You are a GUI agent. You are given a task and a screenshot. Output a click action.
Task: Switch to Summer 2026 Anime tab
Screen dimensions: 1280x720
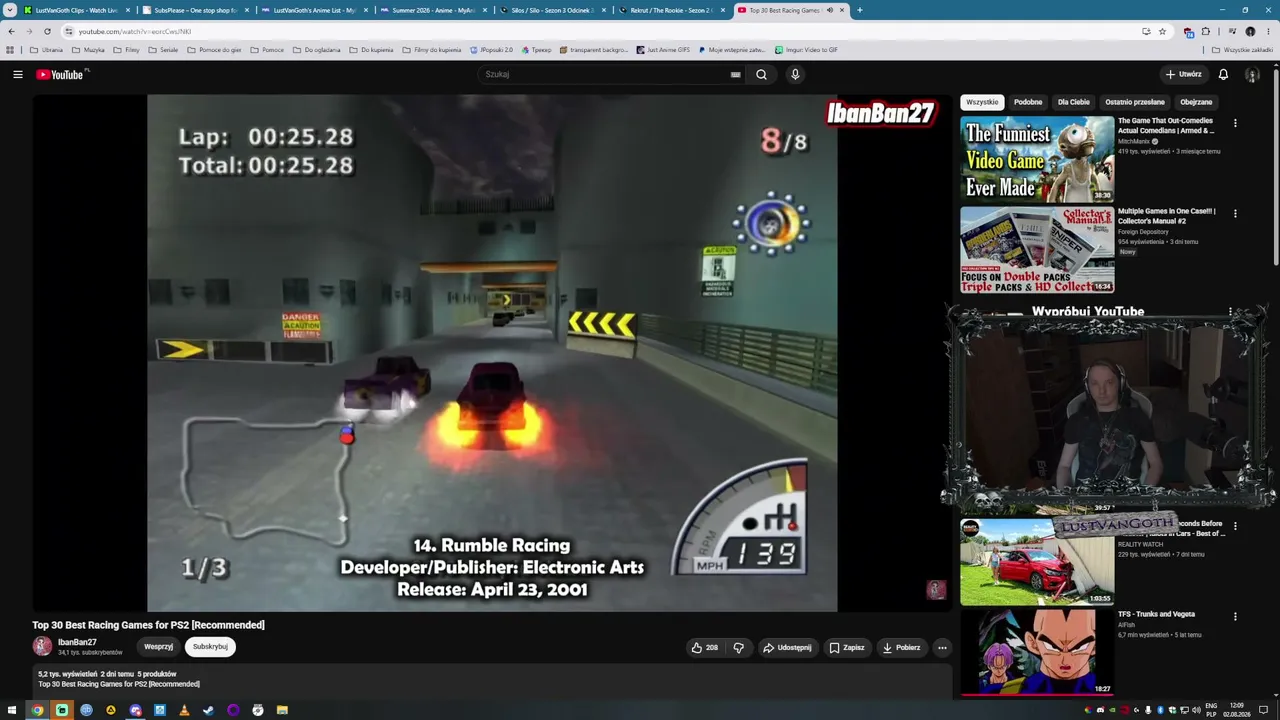(435, 10)
